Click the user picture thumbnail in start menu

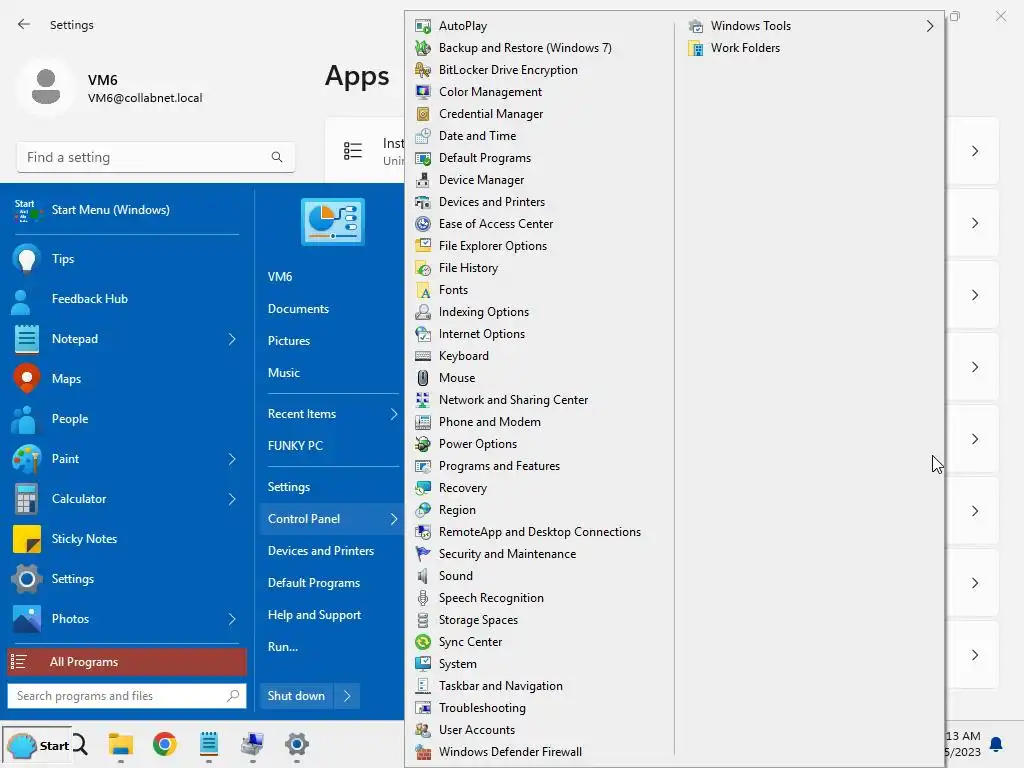[332, 222]
